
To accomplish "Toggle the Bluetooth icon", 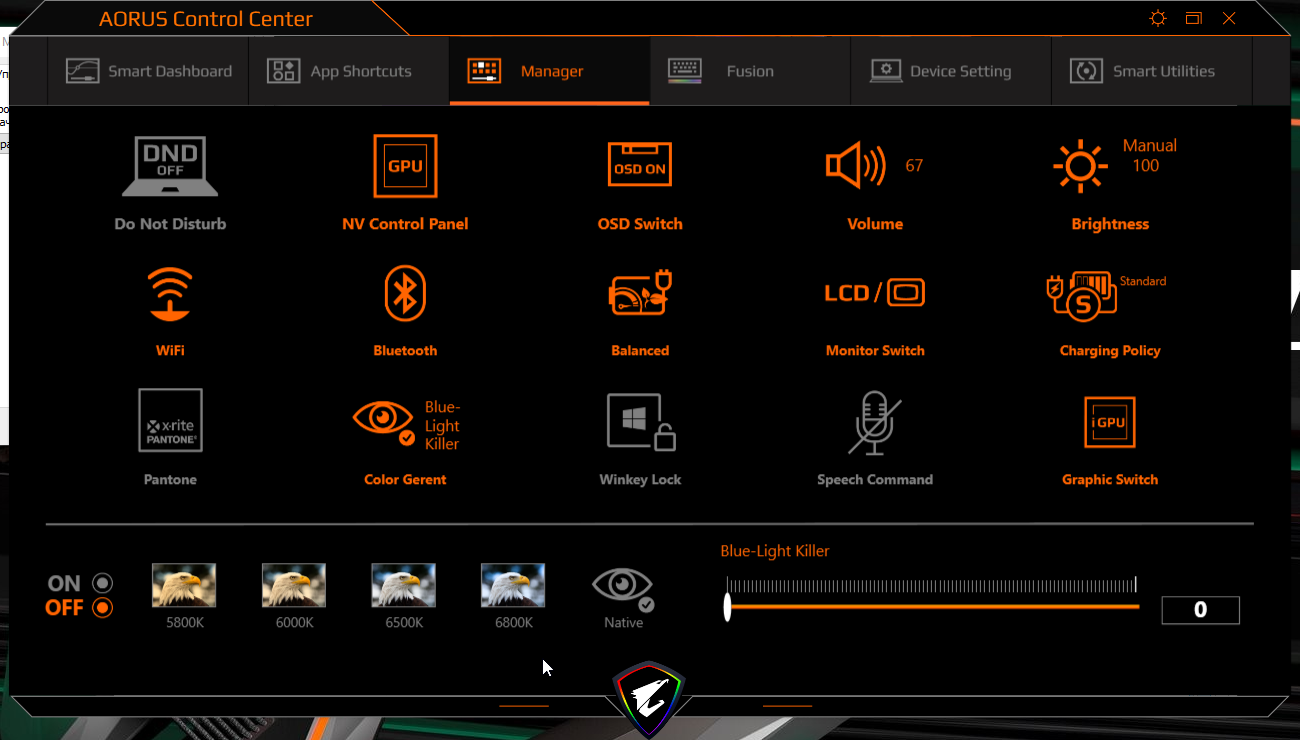I will [405, 293].
